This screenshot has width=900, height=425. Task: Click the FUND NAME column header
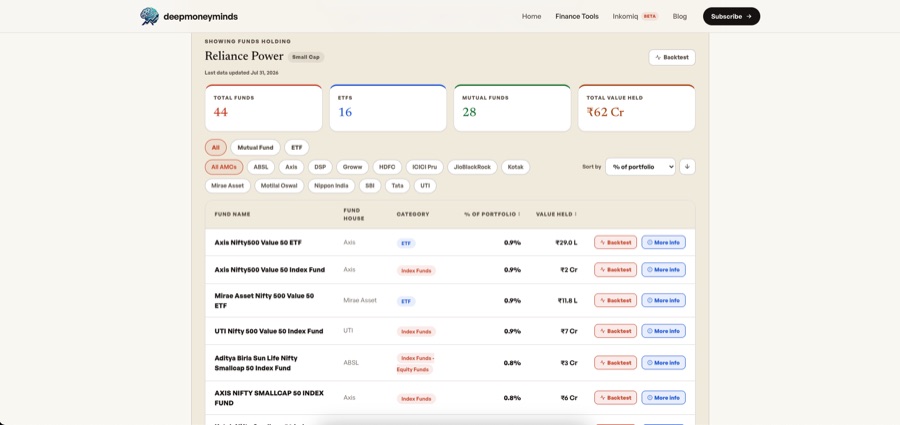pos(232,214)
